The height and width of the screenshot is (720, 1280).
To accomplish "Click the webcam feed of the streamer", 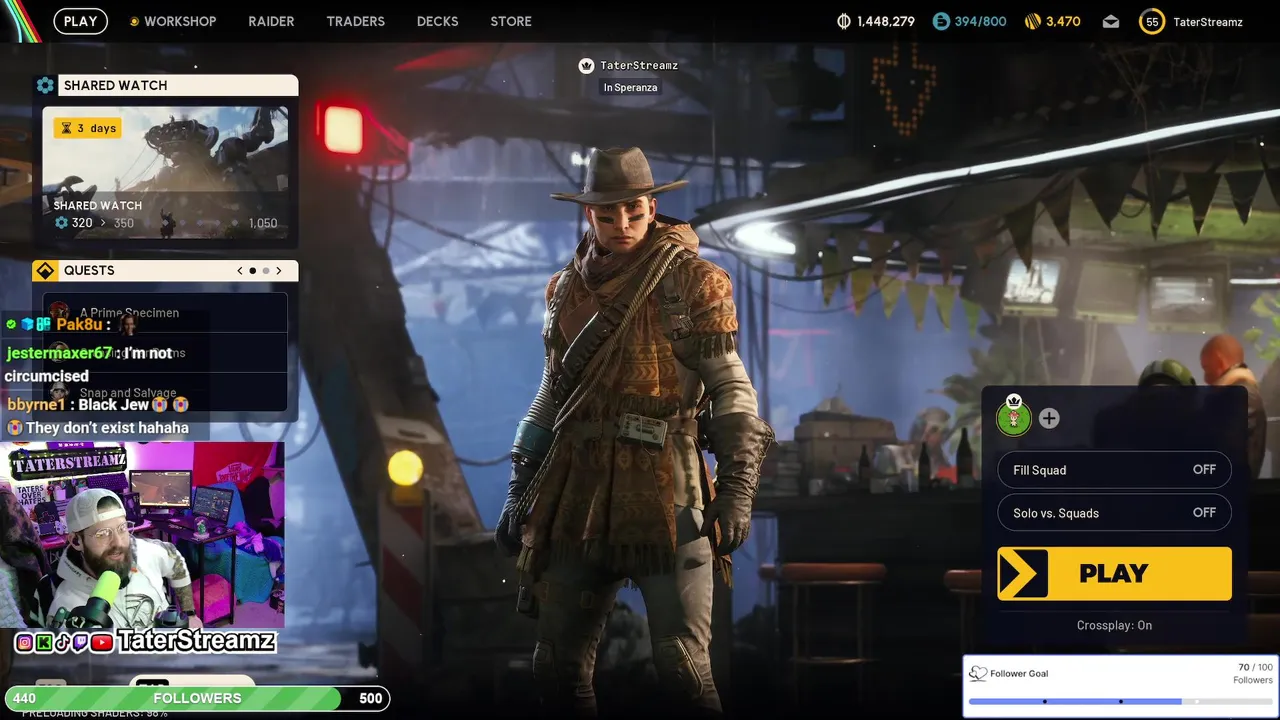I will 142,537.
